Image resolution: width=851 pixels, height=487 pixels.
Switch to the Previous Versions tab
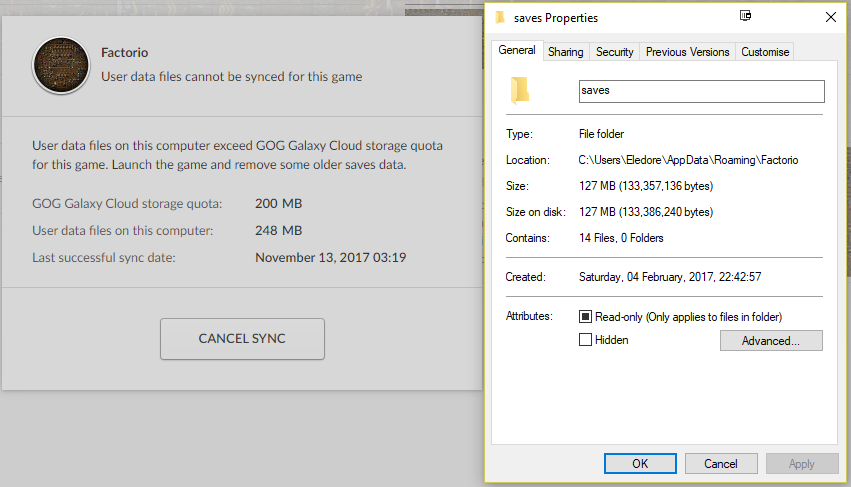tap(687, 52)
